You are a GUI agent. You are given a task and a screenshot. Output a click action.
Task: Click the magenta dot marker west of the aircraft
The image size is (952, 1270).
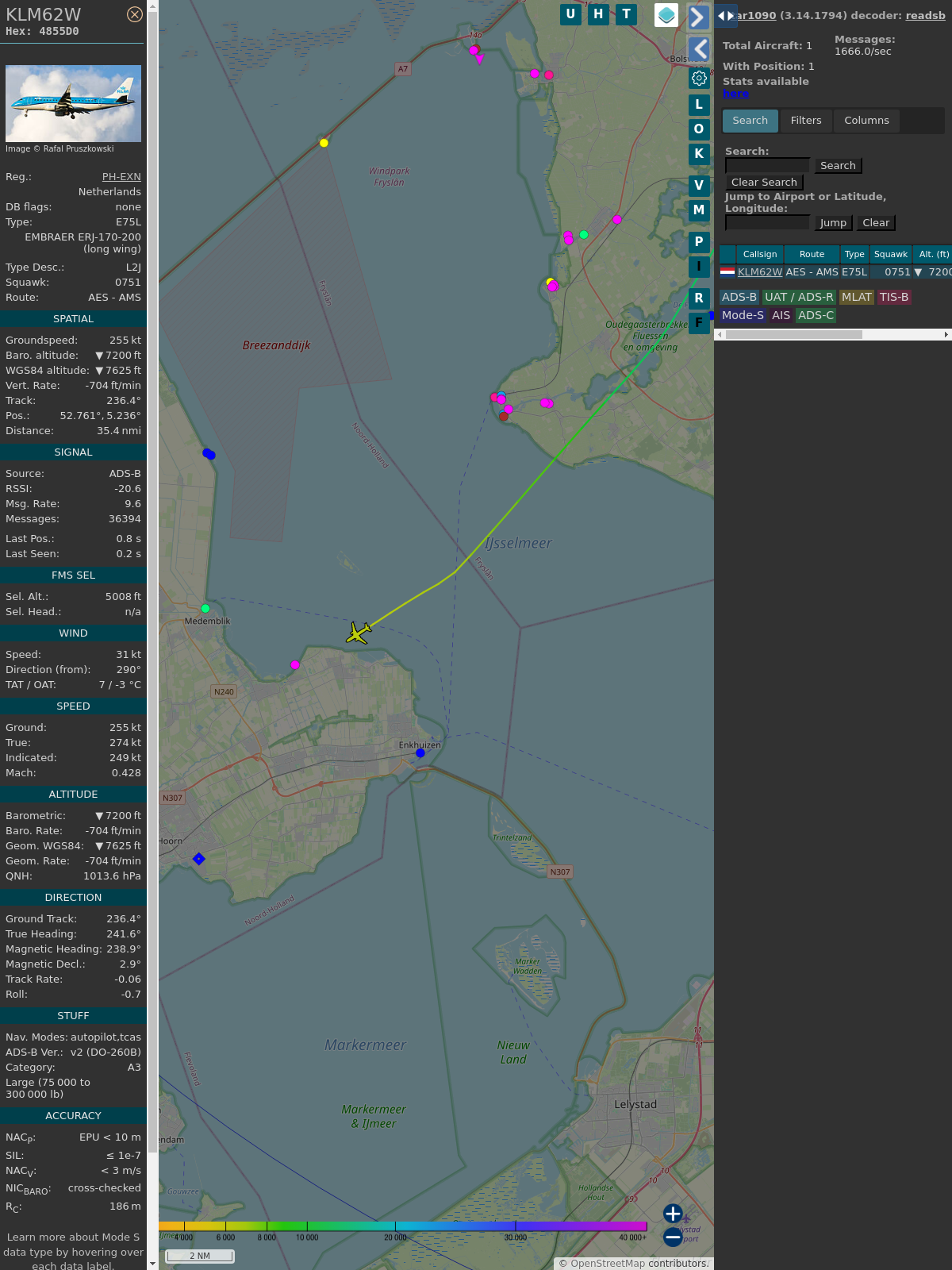(x=295, y=665)
